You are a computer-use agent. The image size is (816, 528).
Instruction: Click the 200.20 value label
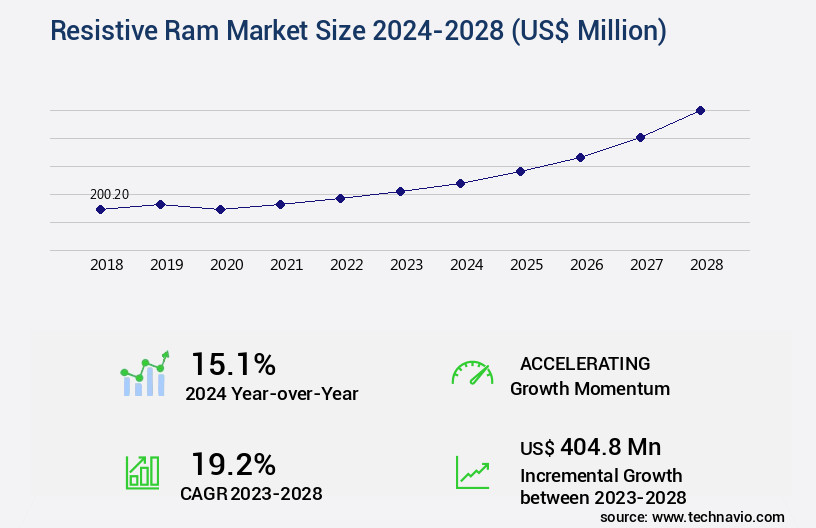(x=109, y=195)
